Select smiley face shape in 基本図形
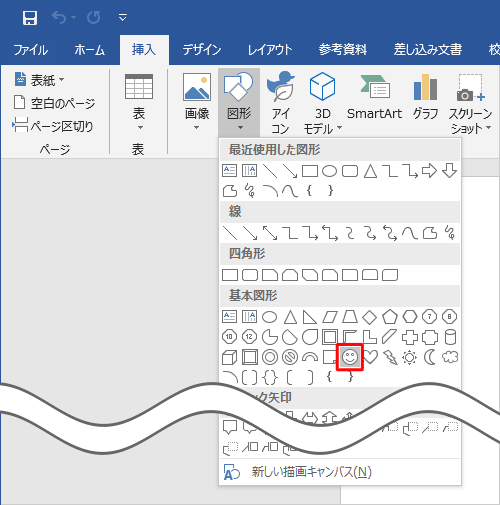Viewport: 500px width, 505px height. tap(350, 357)
